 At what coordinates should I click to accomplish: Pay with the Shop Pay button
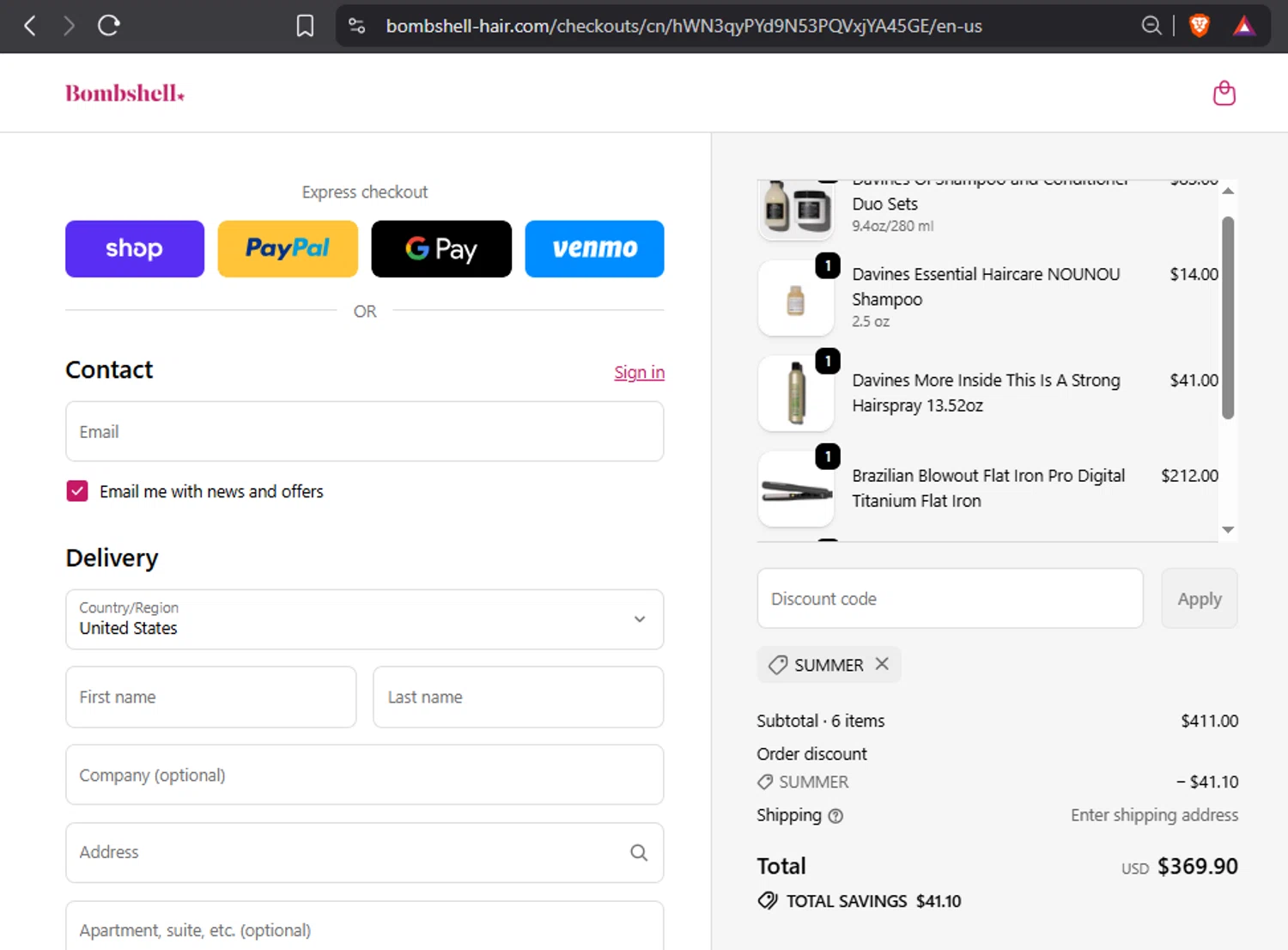(x=135, y=249)
